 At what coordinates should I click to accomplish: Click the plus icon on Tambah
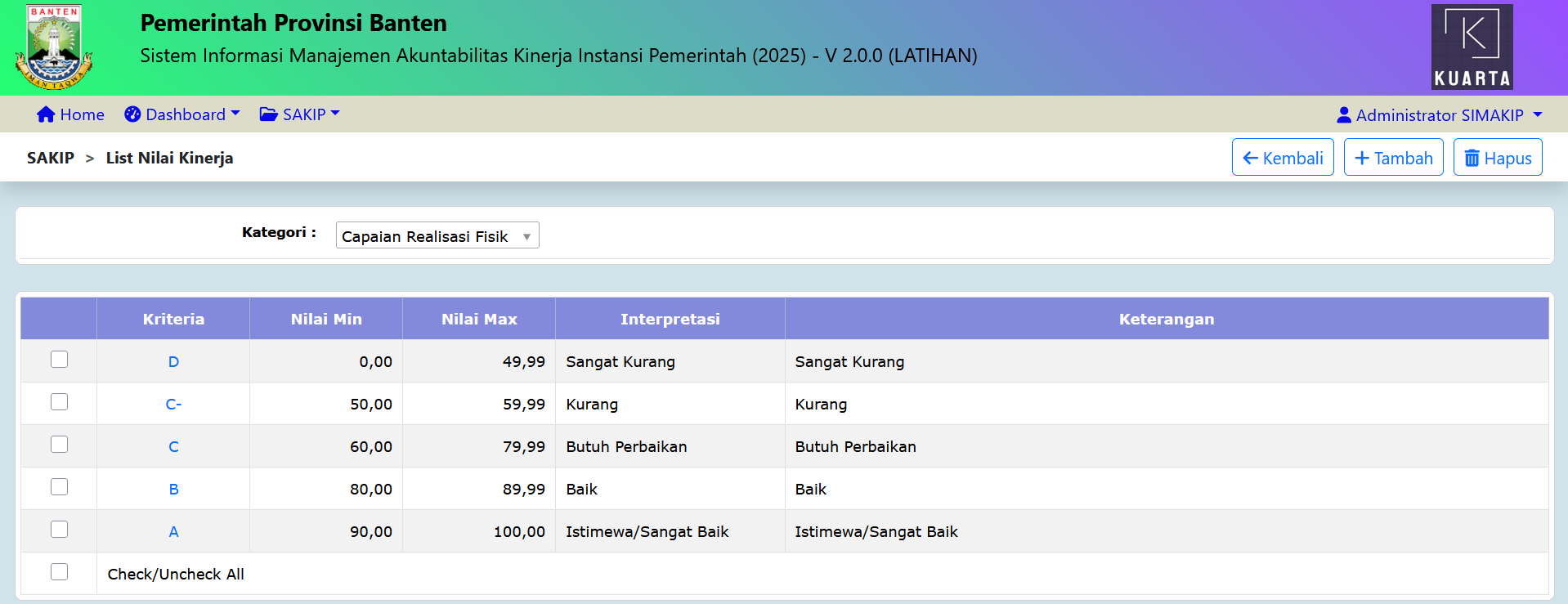[1362, 158]
